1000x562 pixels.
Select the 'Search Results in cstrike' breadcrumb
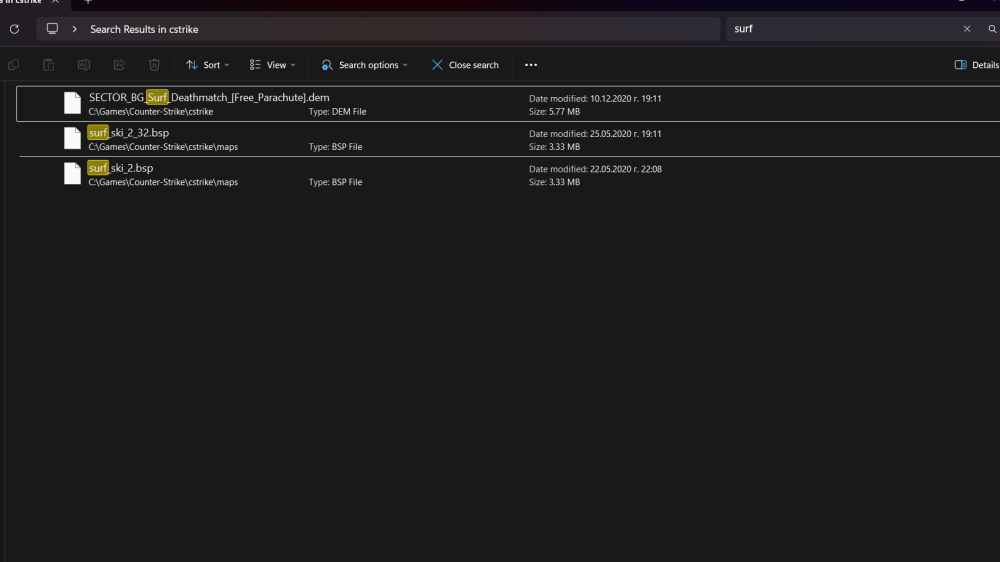[144, 29]
